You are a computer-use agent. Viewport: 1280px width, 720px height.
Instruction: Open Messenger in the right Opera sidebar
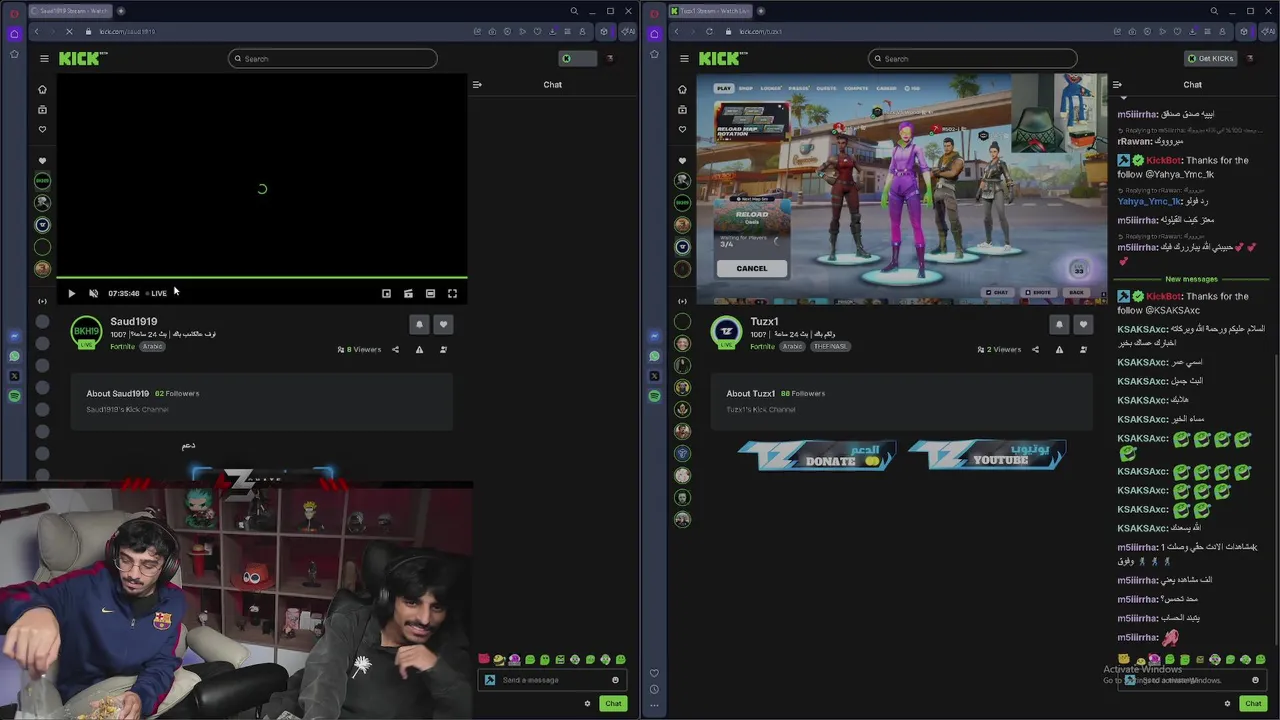[x=654, y=336]
